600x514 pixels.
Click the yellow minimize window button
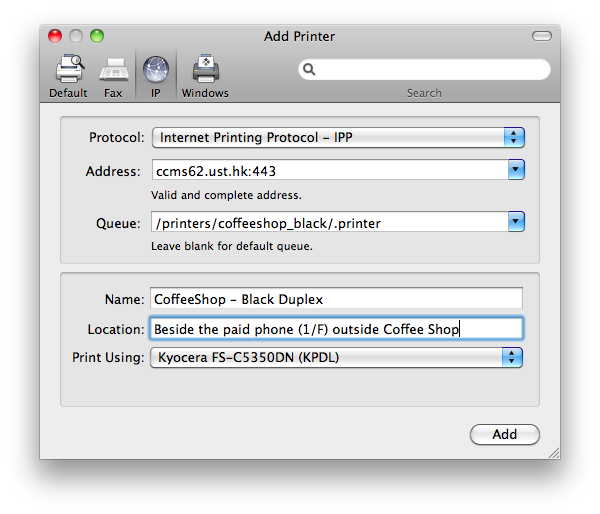tap(77, 36)
